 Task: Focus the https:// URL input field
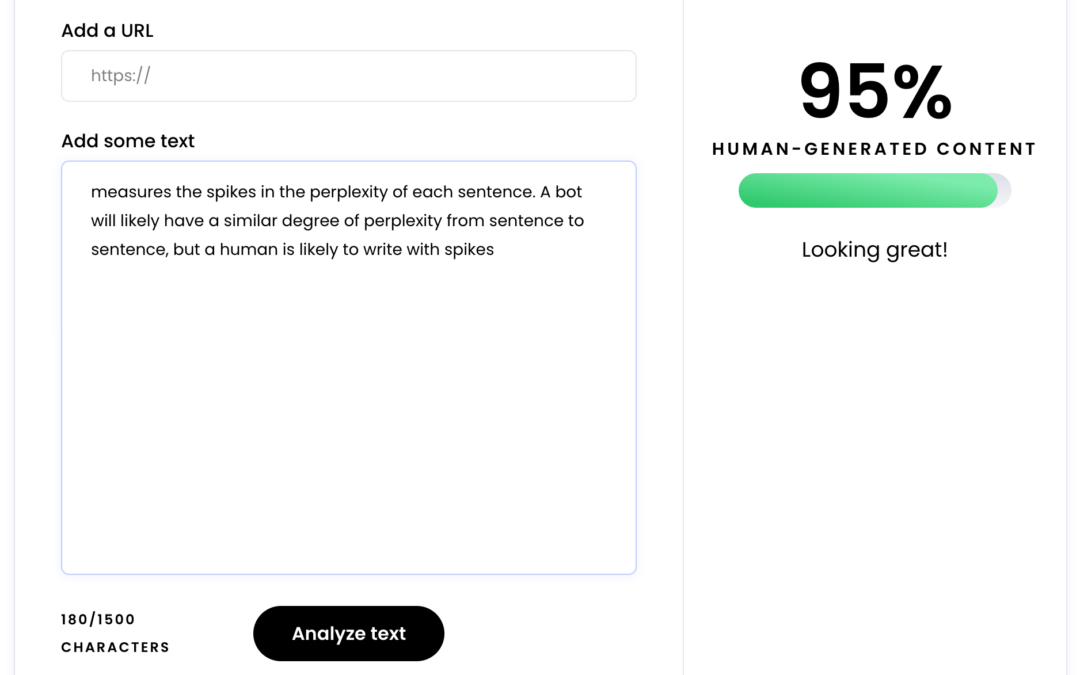[x=348, y=76]
